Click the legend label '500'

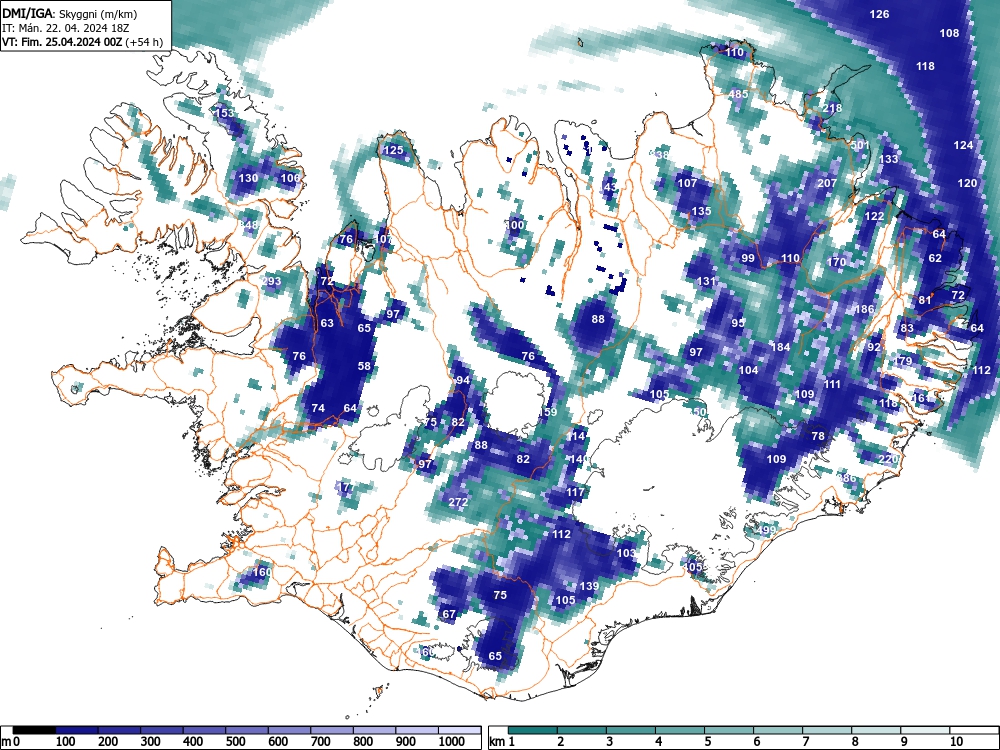pos(235,741)
